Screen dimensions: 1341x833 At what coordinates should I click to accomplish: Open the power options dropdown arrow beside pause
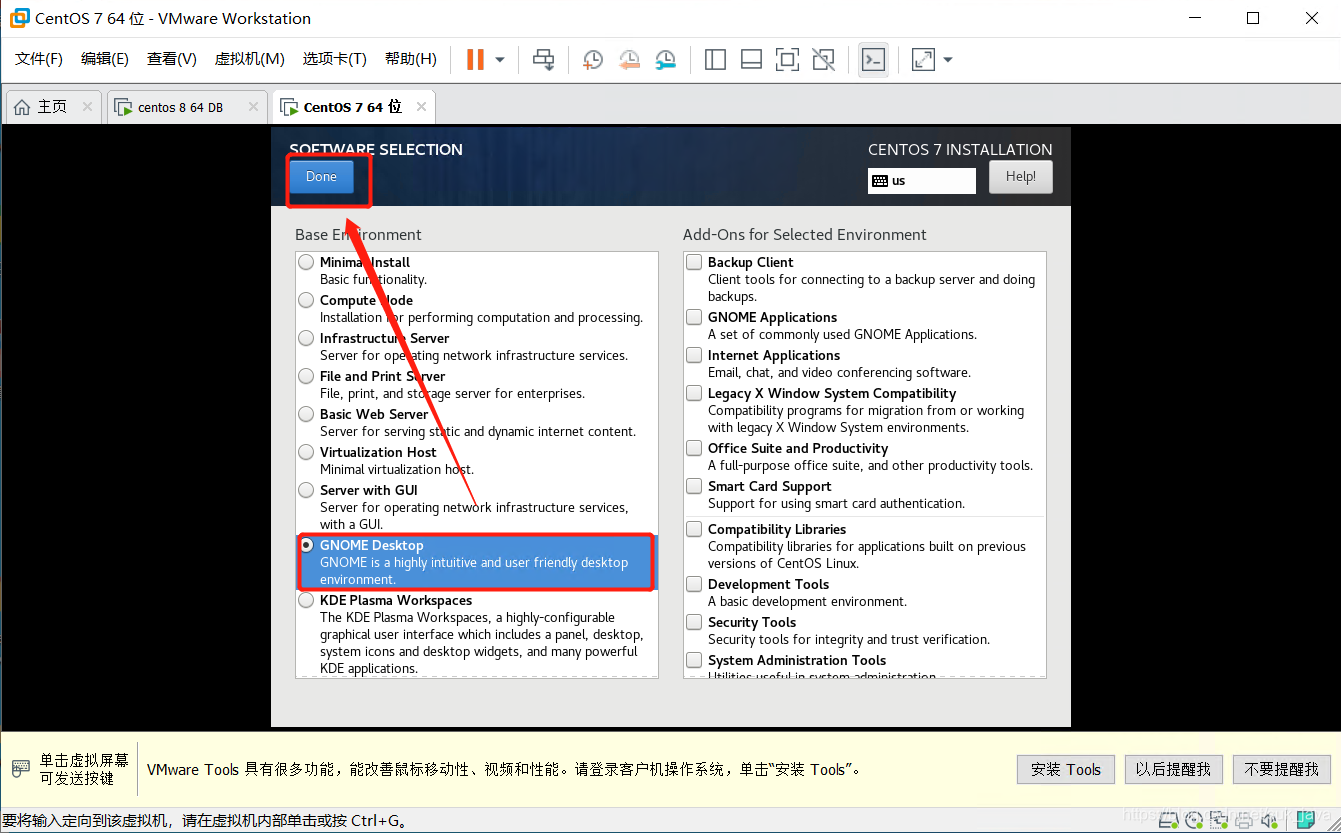500,60
